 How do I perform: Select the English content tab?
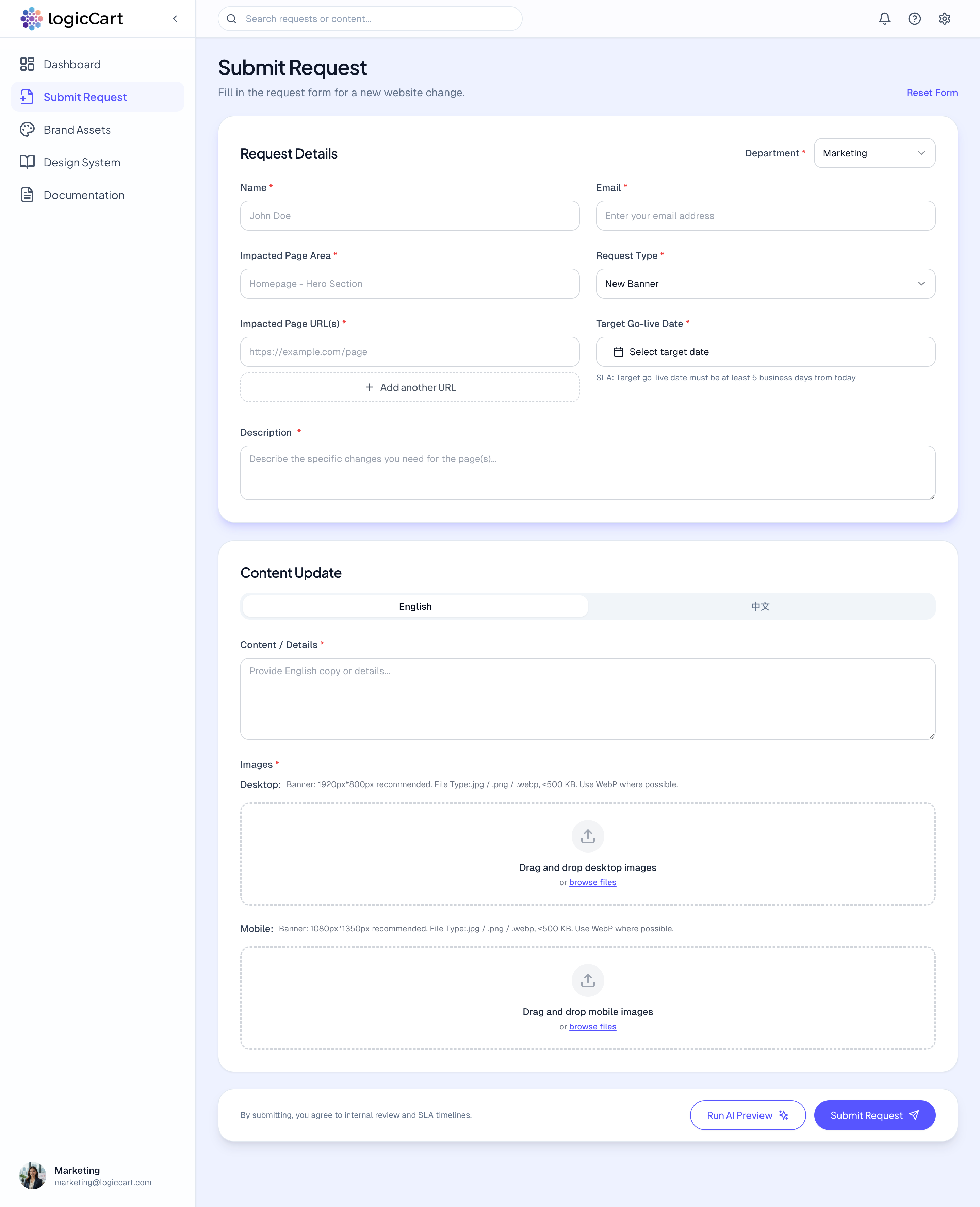(415, 606)
